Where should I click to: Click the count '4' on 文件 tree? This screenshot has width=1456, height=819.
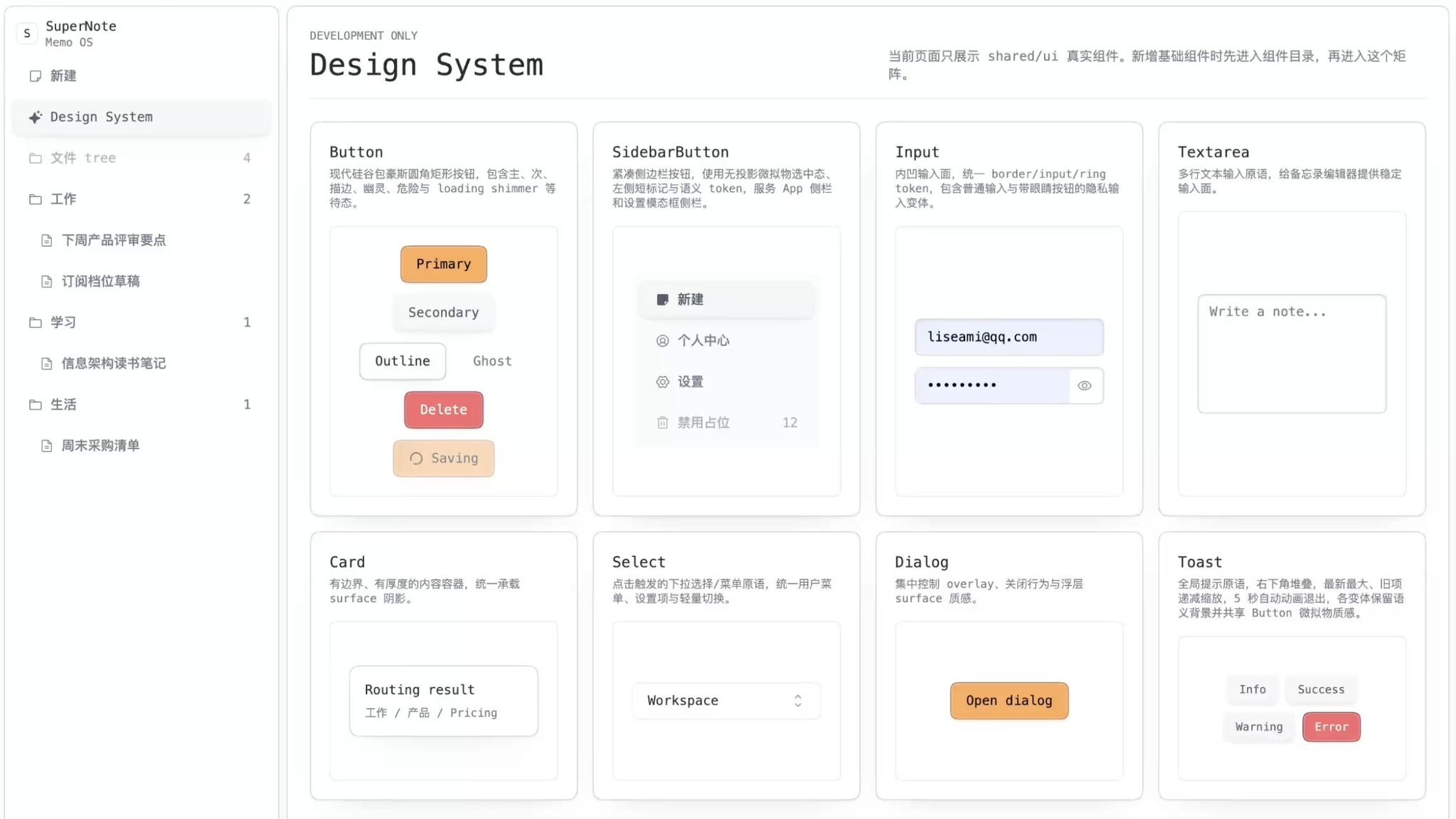247,158
